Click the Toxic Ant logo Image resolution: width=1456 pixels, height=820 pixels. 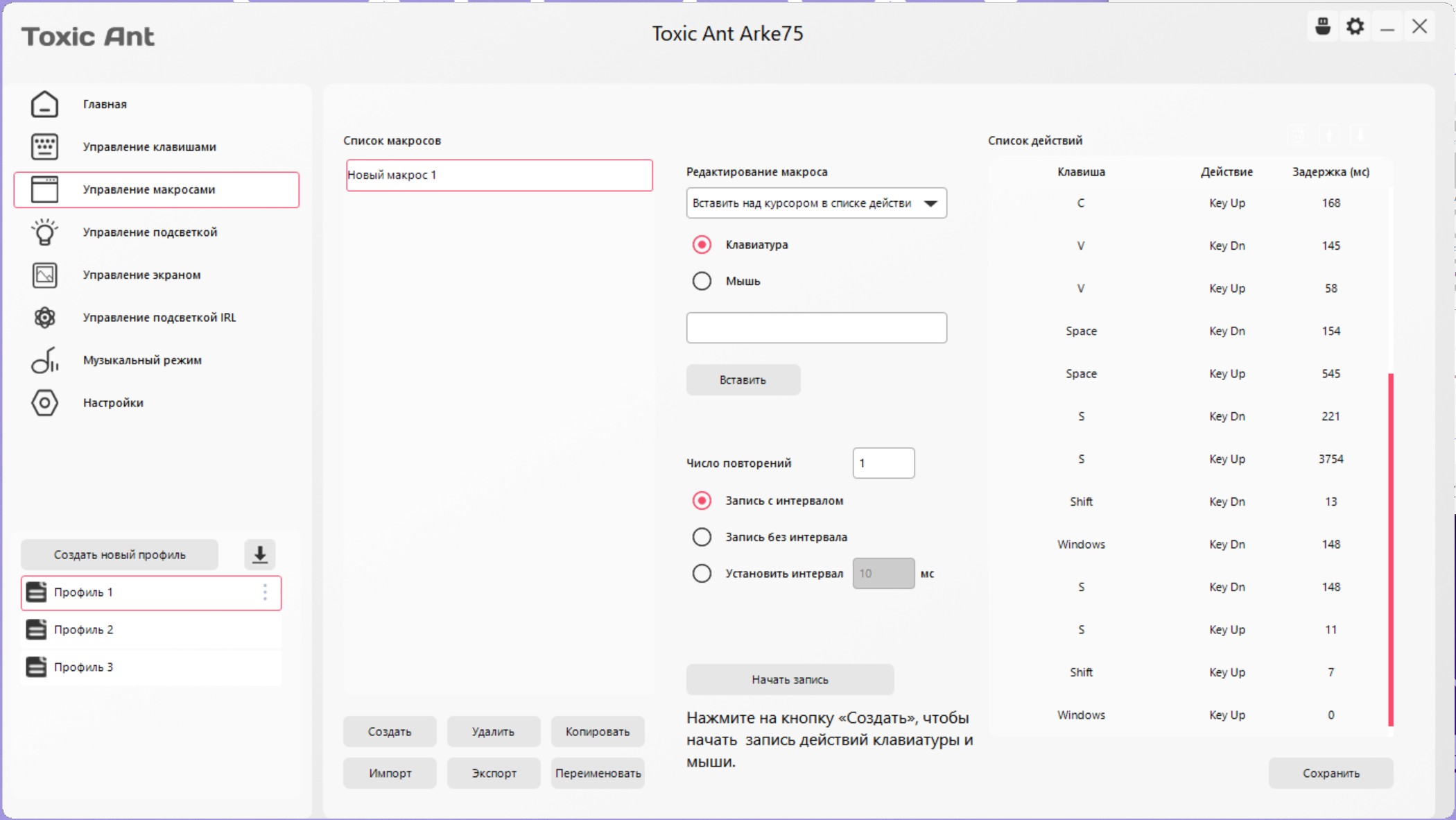pos(88,37)
